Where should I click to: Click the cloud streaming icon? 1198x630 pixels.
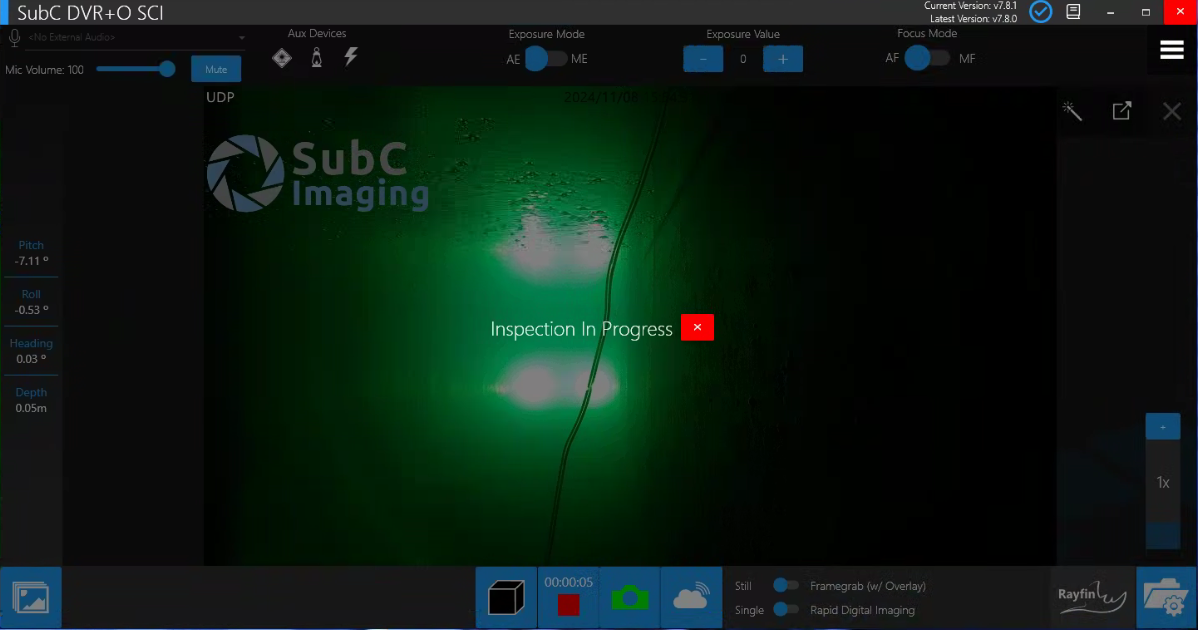(x=691, y=598)
